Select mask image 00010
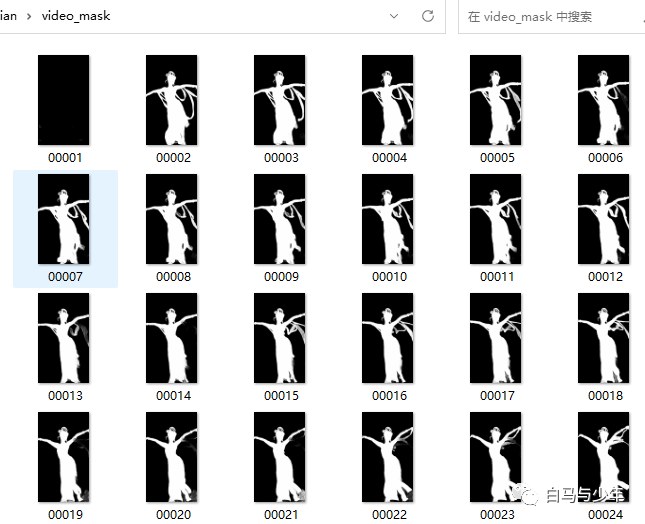 (387, 219)
